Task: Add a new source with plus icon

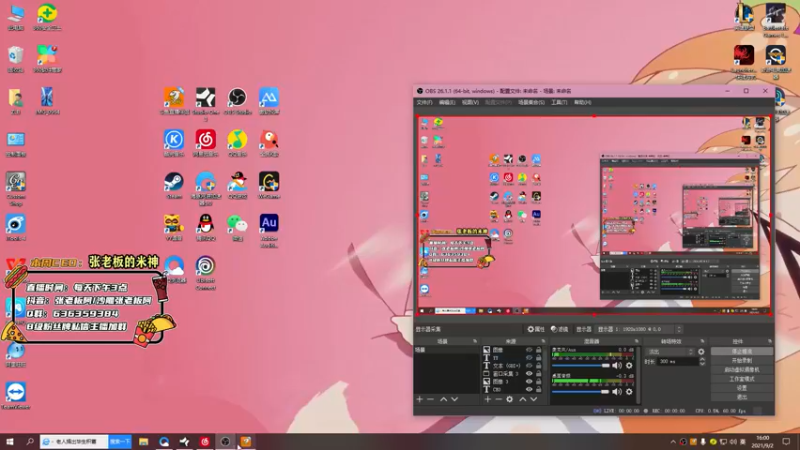Action: pyautogui.click(x=488, y=399)
